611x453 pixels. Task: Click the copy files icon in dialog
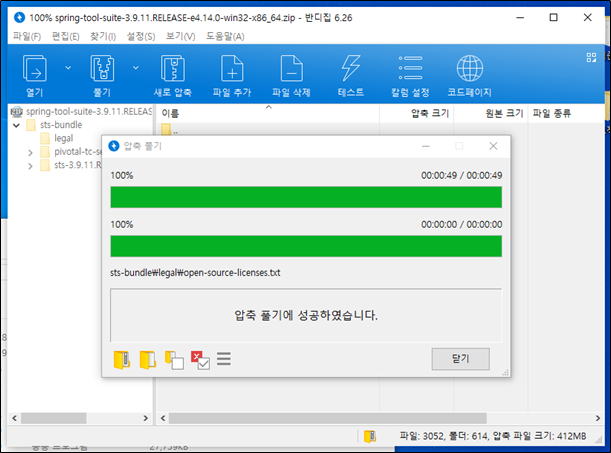click(x=174, y=360)
